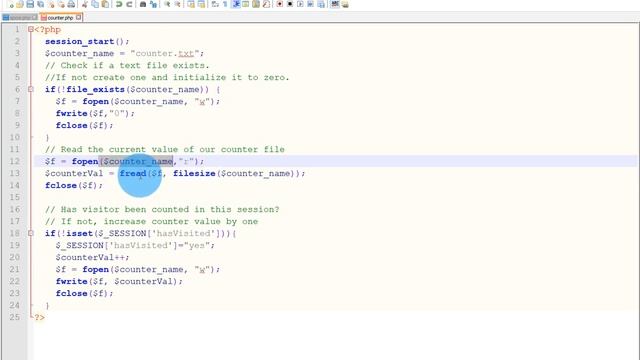Click the spell check ABC icon
Image resolution: width=640 pixels, height=360 pixels.
click(335, 4)
